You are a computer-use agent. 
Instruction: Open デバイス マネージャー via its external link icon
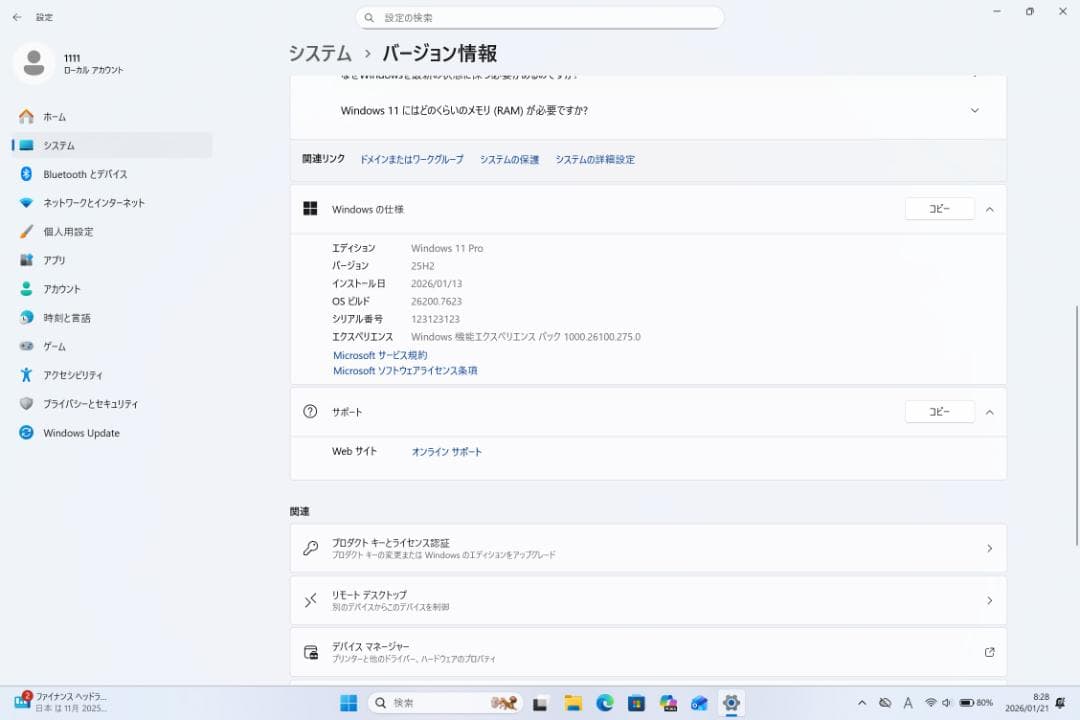(988, 651)
